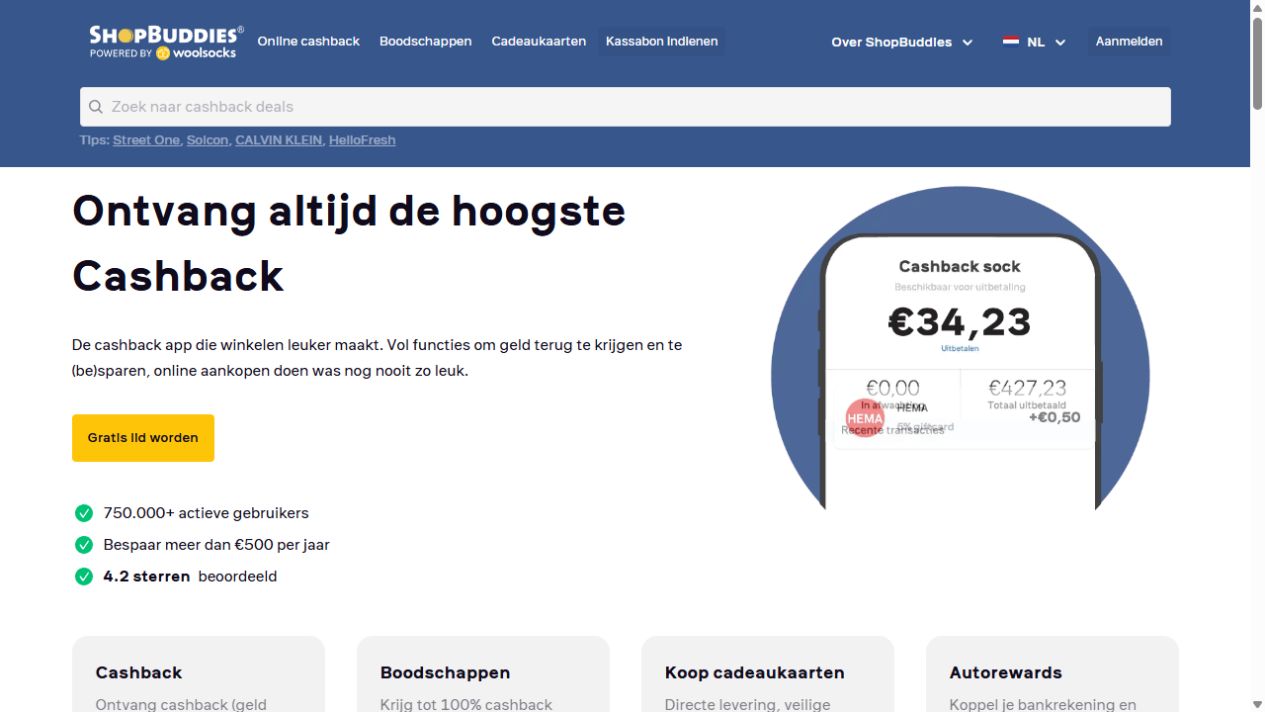Image resolution: width=1265 pixels, height=712 pixels.
Task: Click the +€0,50 transaction amount
Action: click(1055, 418)
